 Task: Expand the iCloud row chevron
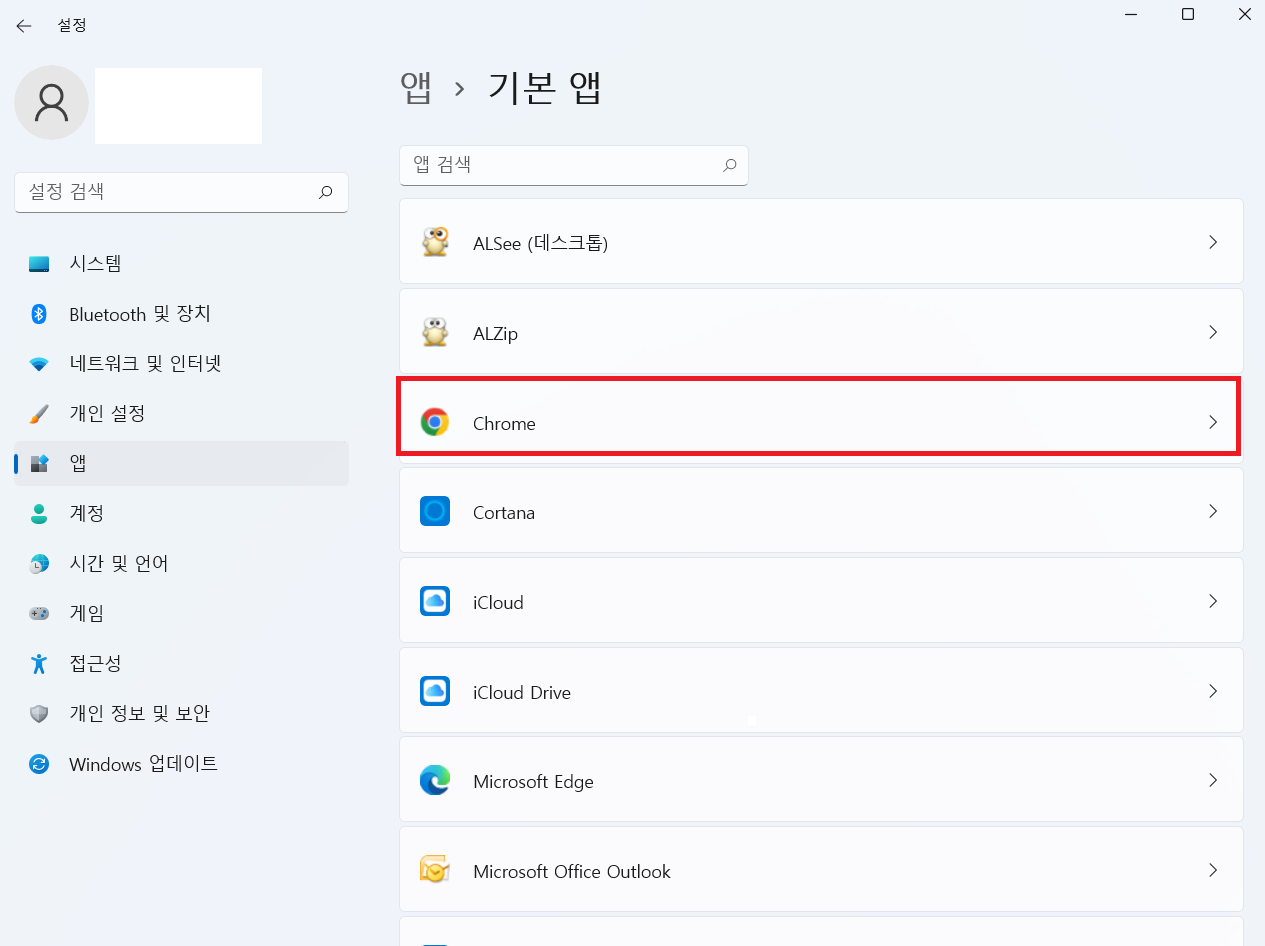pos(1213,601)
